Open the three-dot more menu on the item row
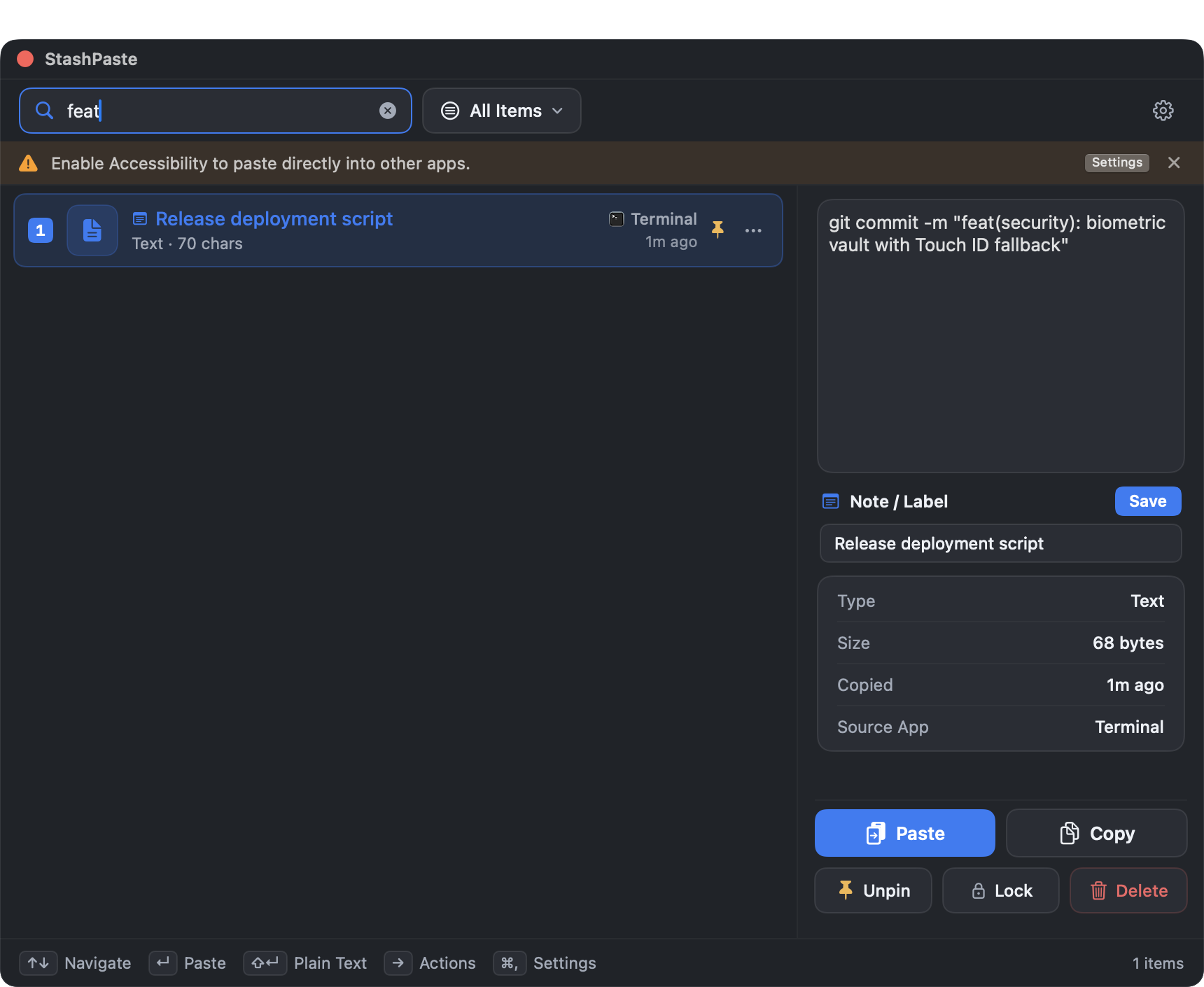Screen dimensions: 1204x987 point(753,230)
